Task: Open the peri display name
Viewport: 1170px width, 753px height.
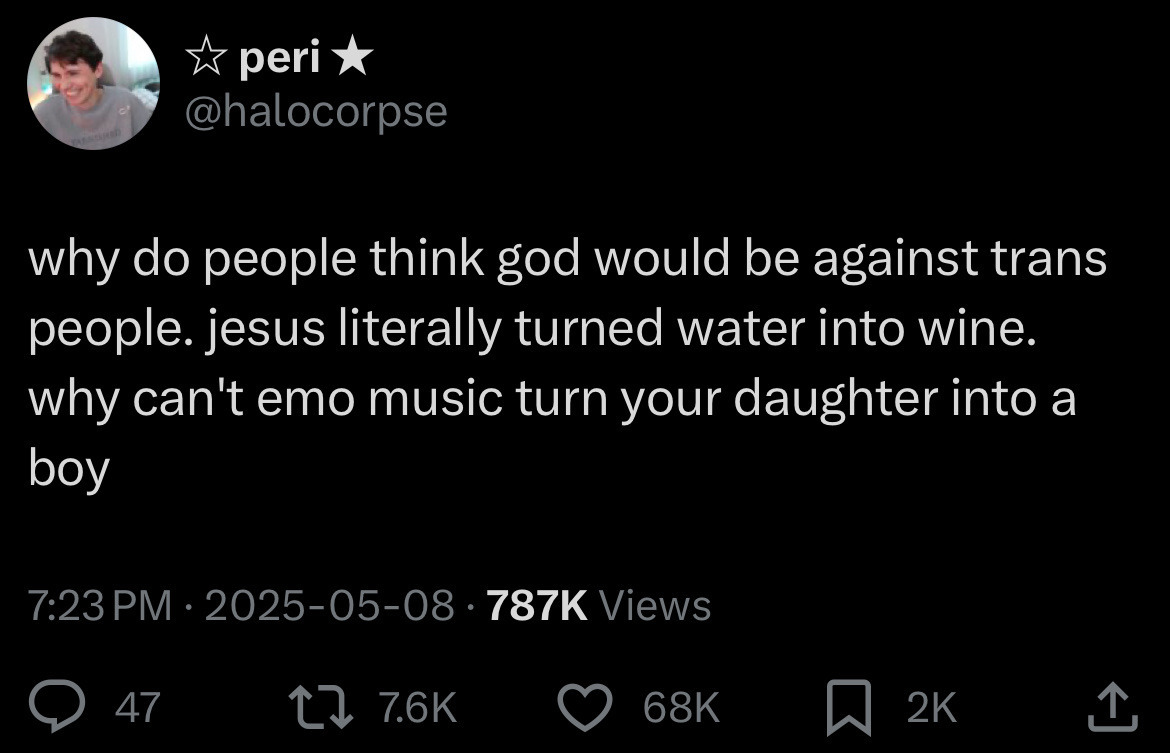Action: (279, 57)
